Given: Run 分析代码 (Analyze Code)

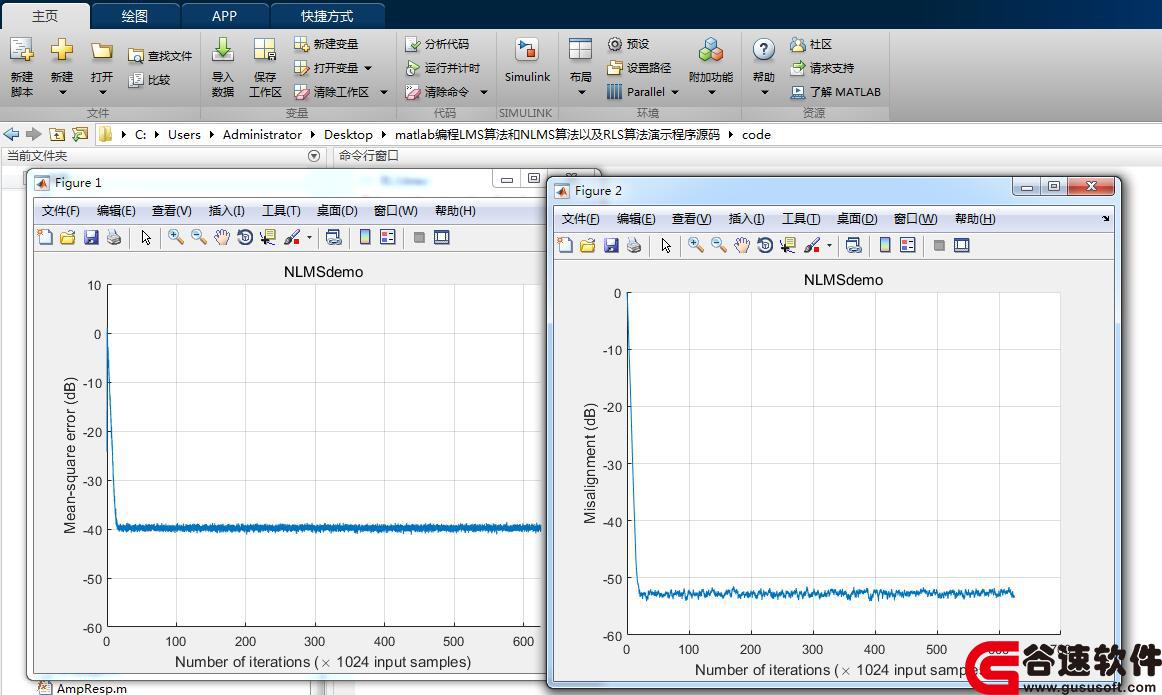Looking at the screenshot, I should 437,44.
